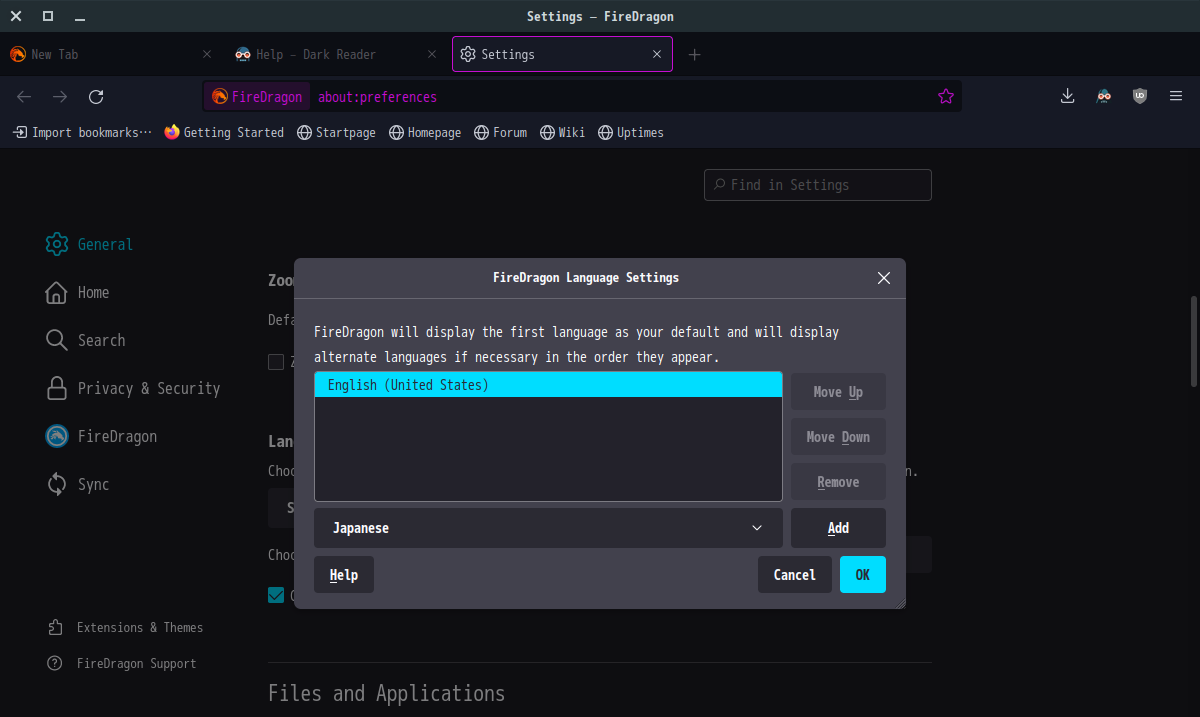
Task: Open the Sync settings category
Action: click(x=78, y=484)
